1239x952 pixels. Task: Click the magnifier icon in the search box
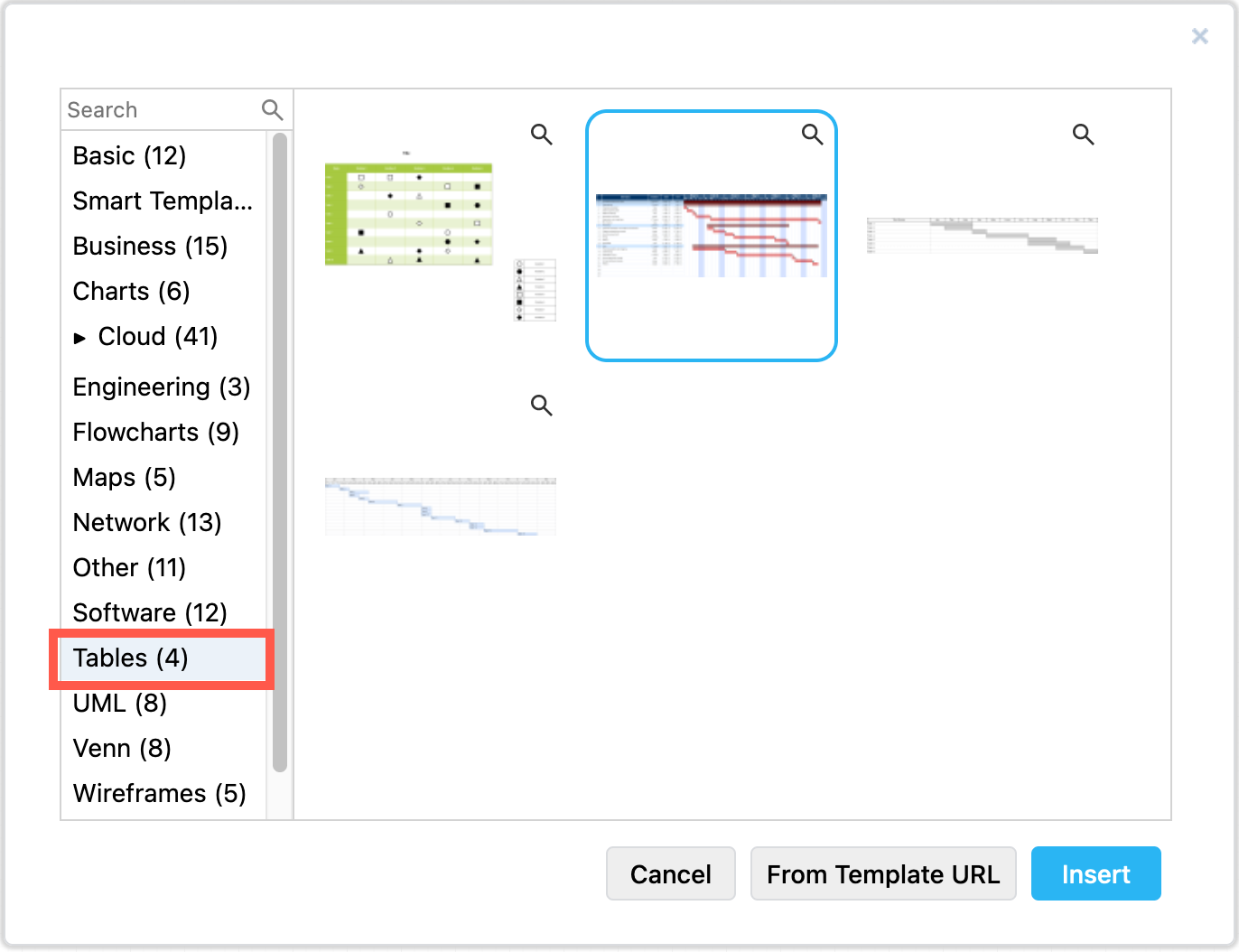click(273, 109)
